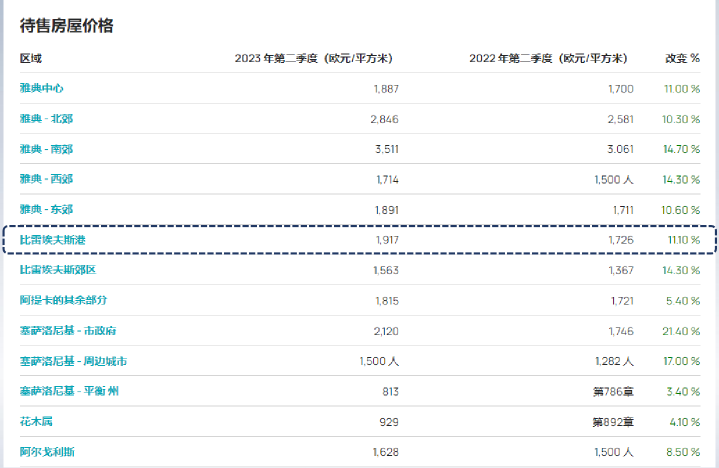Select the 塞萨洛尼基 - 平衡 州 link
This screenshot has height=468, width=719.
click(70, 391)
